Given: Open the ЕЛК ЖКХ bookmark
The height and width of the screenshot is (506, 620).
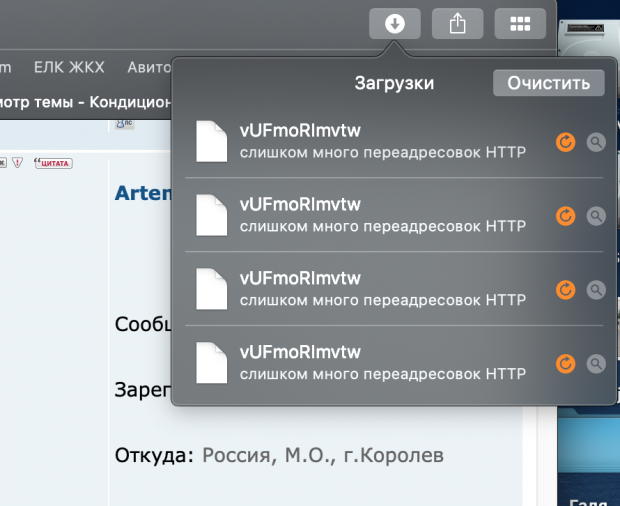Looking at the screenshot, I should point(70,67).
